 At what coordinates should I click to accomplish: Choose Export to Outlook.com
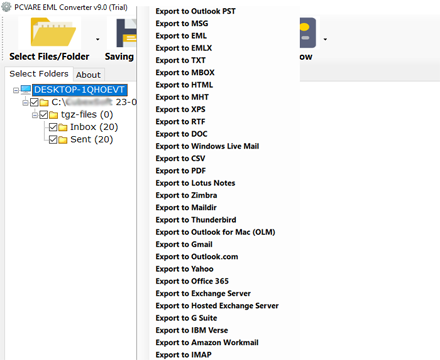[x=197, y=257]
